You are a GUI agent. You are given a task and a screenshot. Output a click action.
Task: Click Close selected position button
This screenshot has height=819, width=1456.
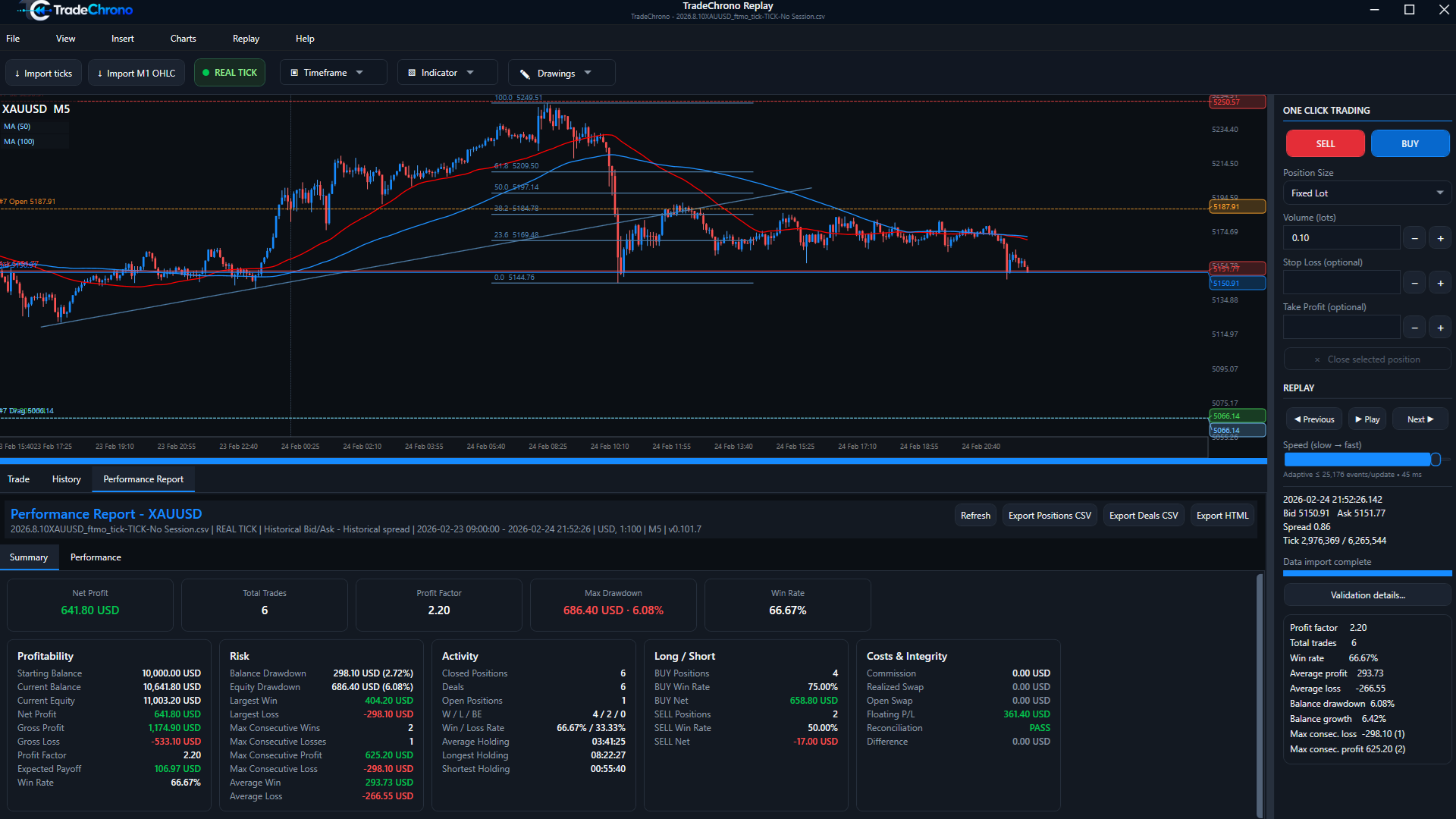pyautogui.click(x=1367, y=359)
